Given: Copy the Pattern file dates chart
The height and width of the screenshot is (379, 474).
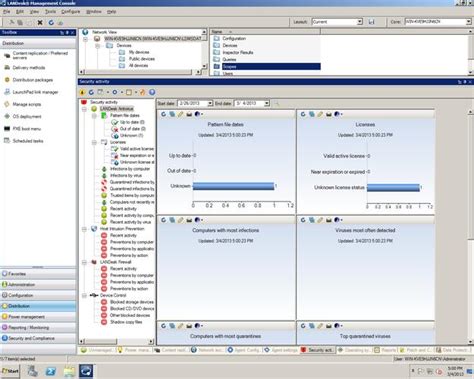Looking at the screenshot, I should click(x=172, y=114).
